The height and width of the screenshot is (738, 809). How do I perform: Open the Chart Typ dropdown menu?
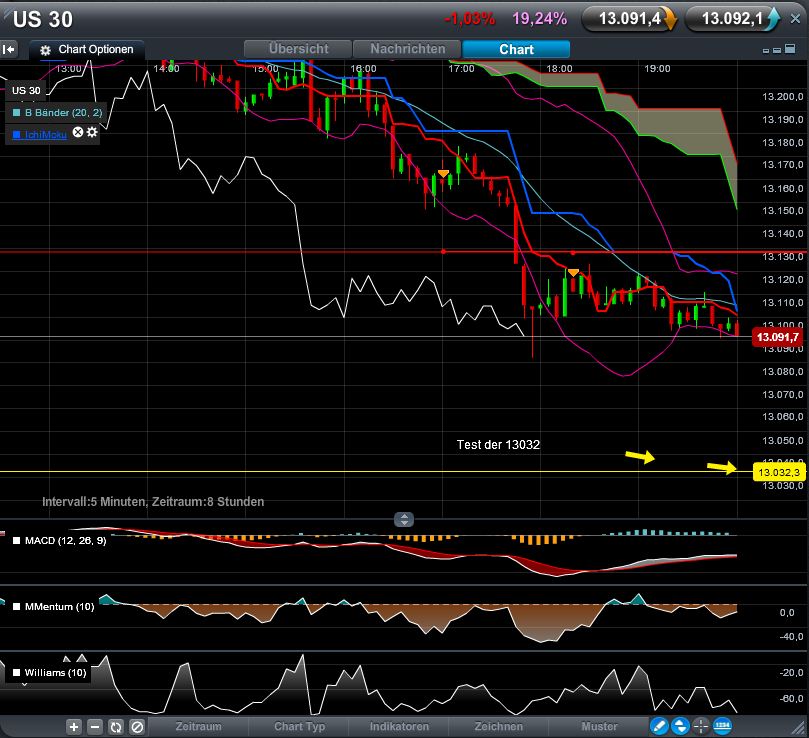coord(300,727)
